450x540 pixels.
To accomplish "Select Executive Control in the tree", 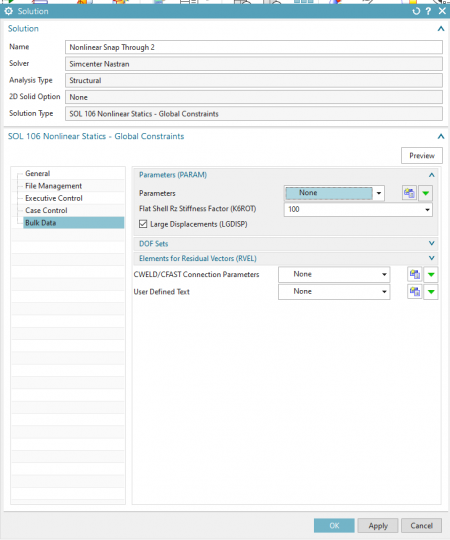I will pos(54,198).
